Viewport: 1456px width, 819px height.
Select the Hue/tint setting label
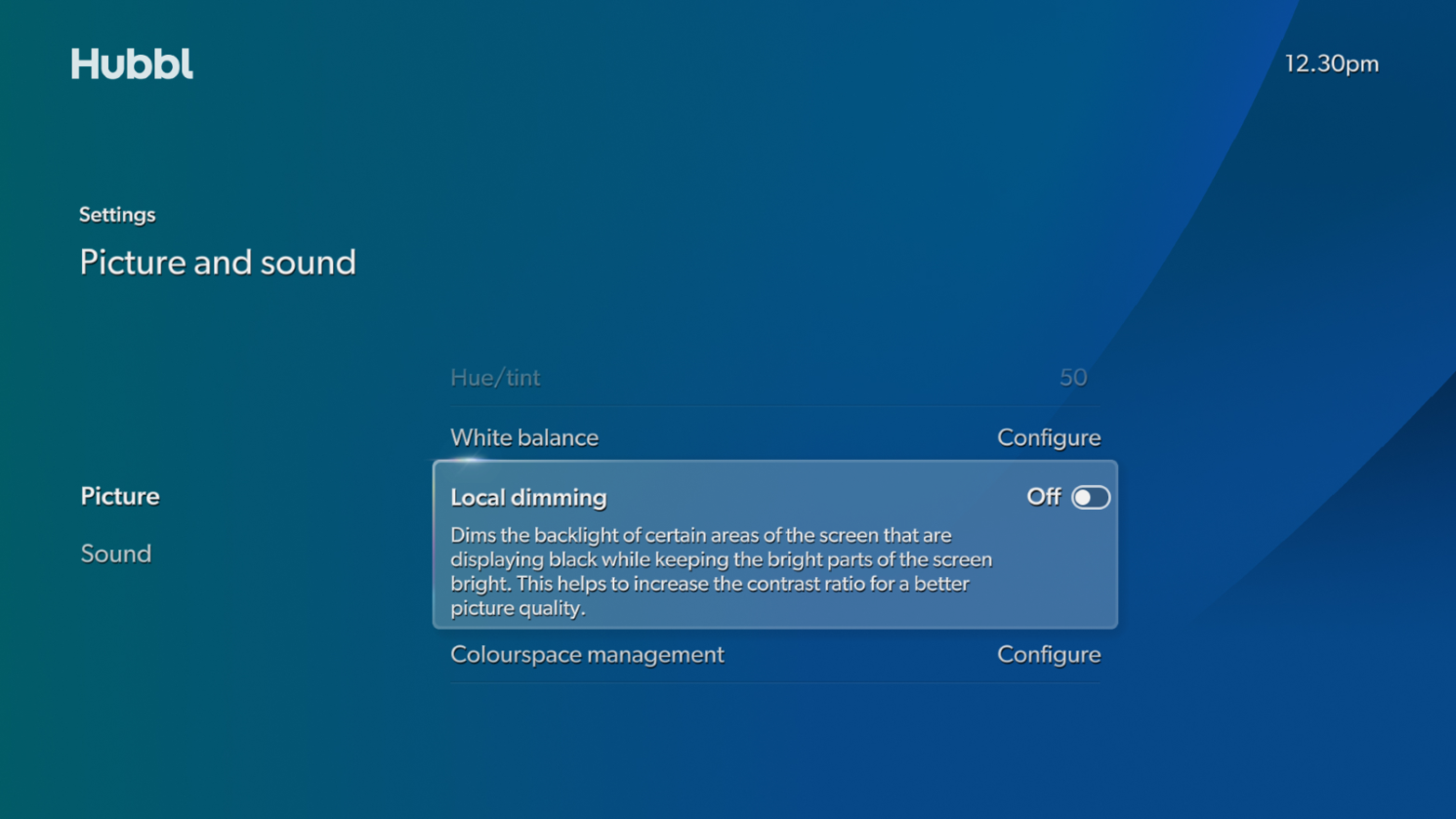tap(495, 378)
